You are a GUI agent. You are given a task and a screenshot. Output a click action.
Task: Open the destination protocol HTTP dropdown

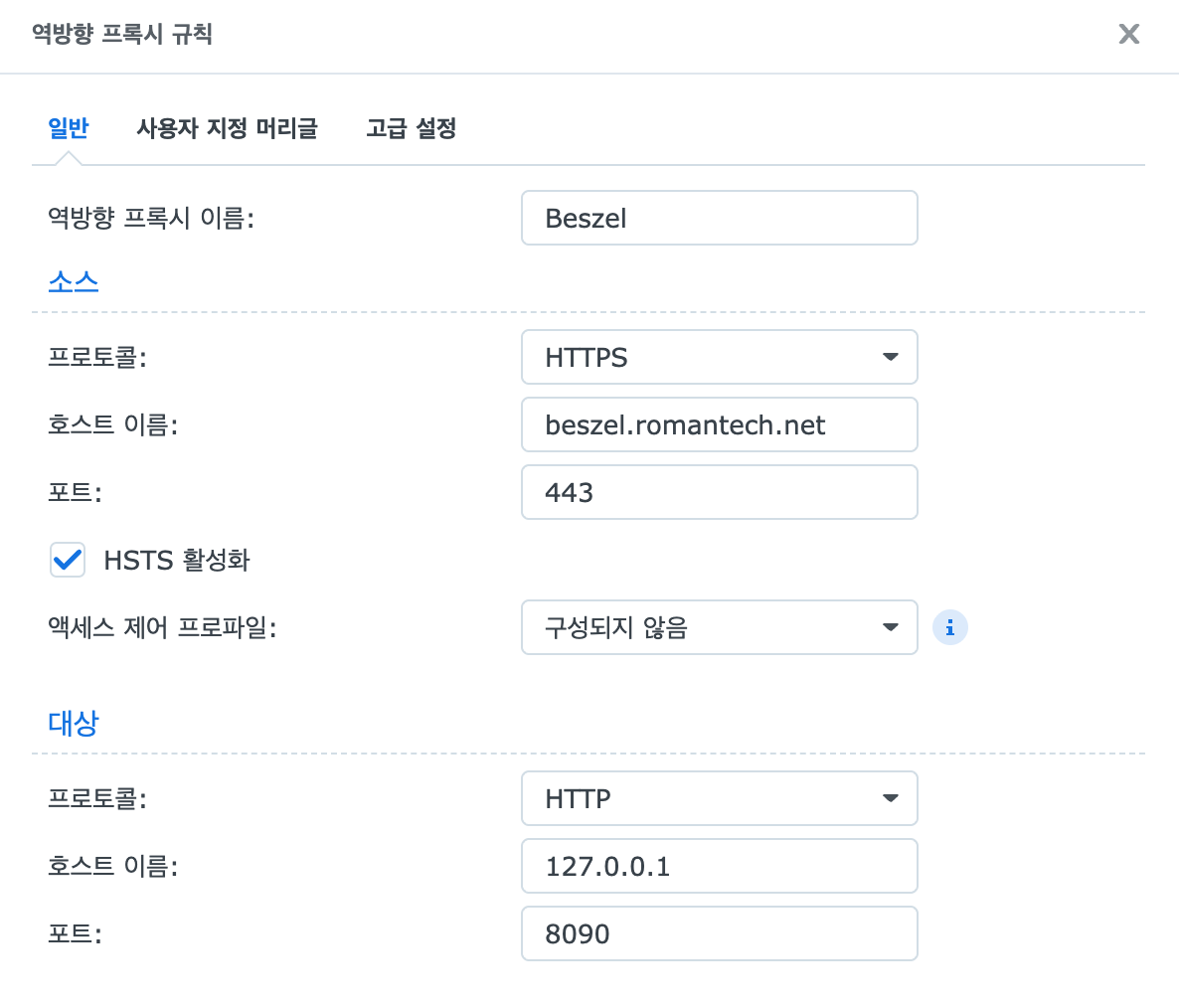tap(719, 798)
